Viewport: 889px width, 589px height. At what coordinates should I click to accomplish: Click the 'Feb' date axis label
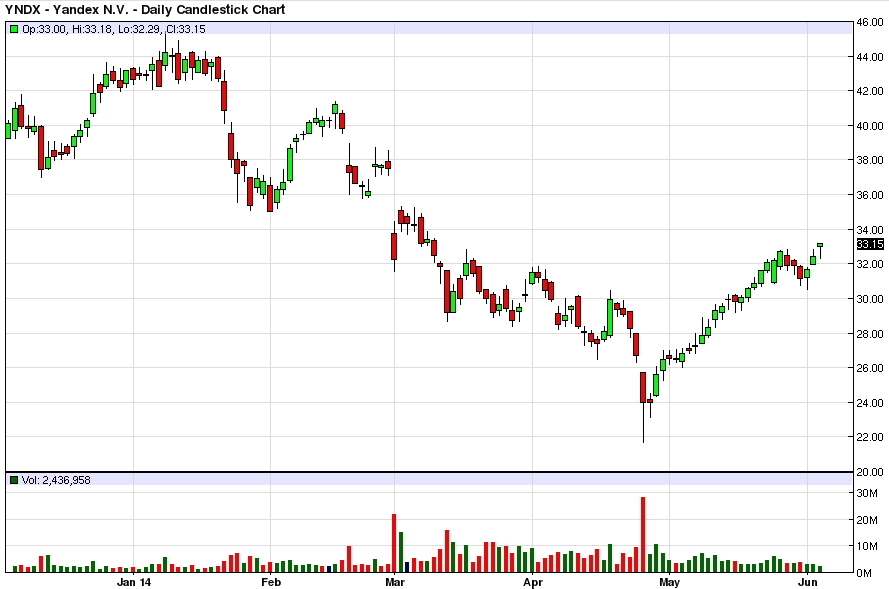pyautogui.click(x=270, y=582)
